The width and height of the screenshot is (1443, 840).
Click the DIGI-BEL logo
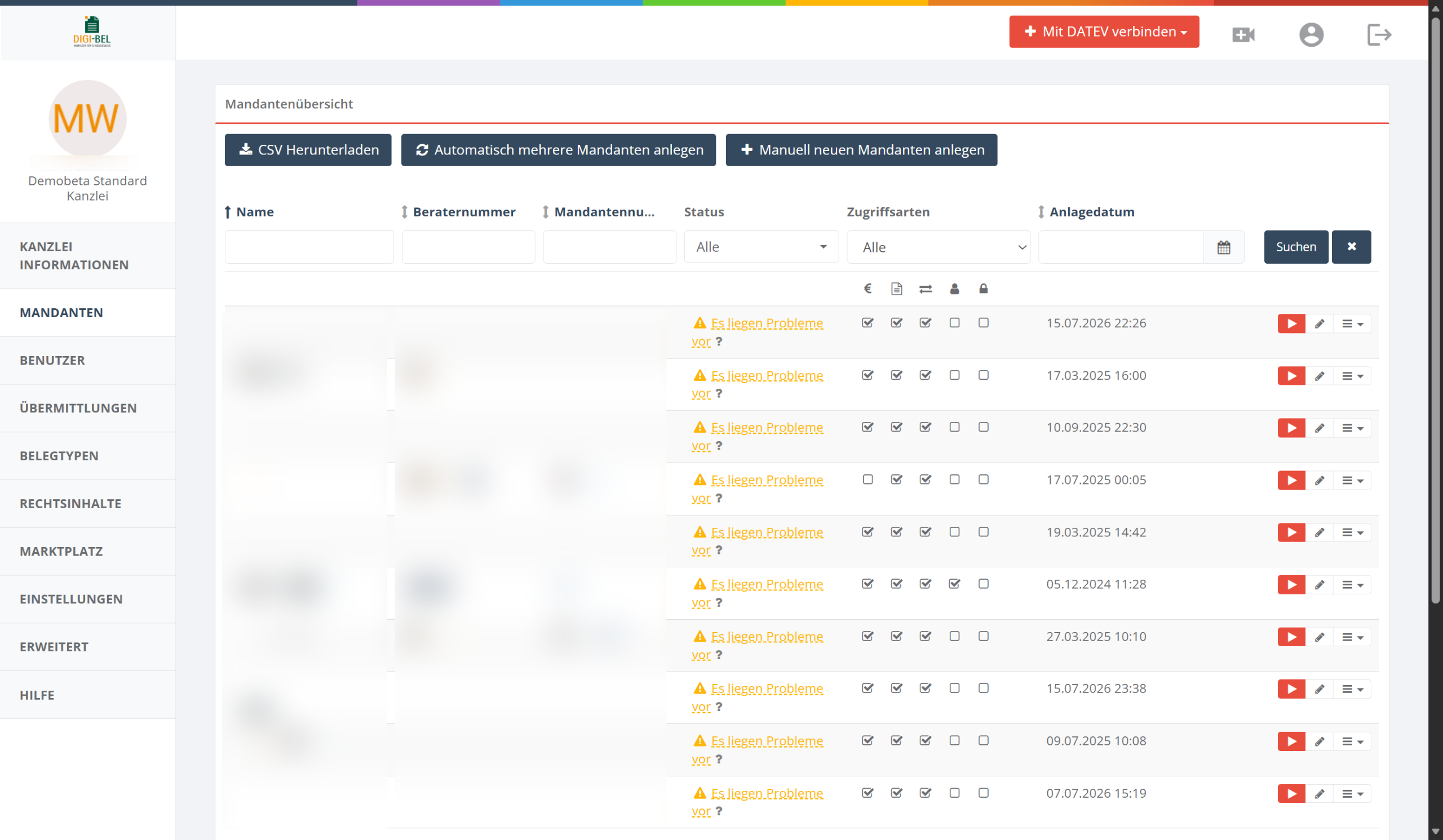click(x=92, y=32)
